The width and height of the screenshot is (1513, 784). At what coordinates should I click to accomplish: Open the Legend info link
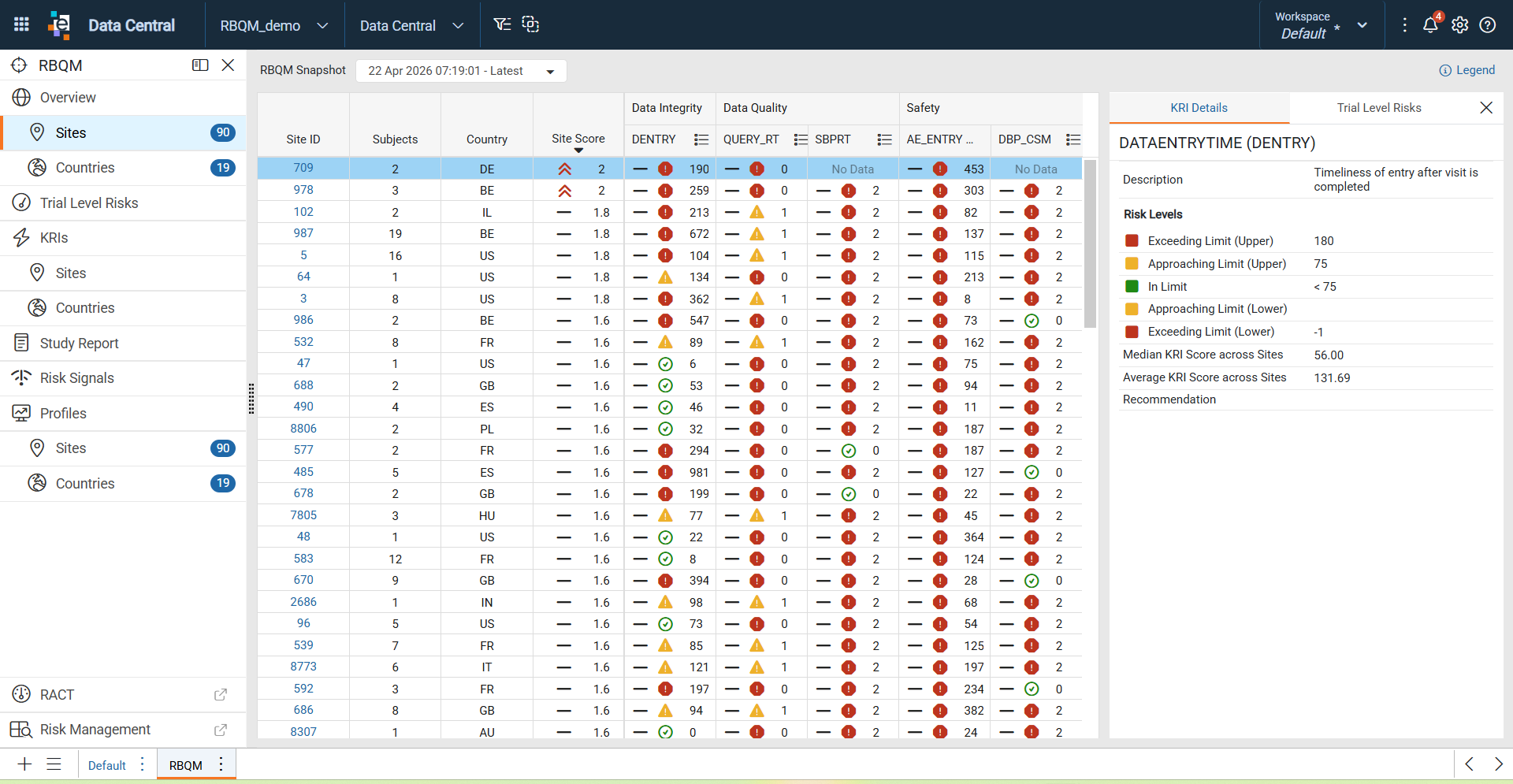point(1467,70)
